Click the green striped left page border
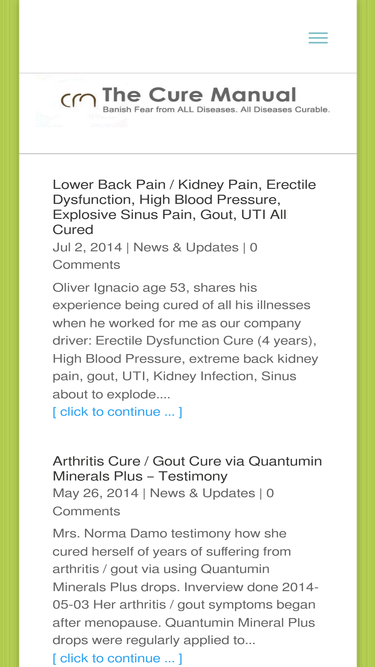The height and width of the screenshot is (667, 375). (x=9, y=334)
